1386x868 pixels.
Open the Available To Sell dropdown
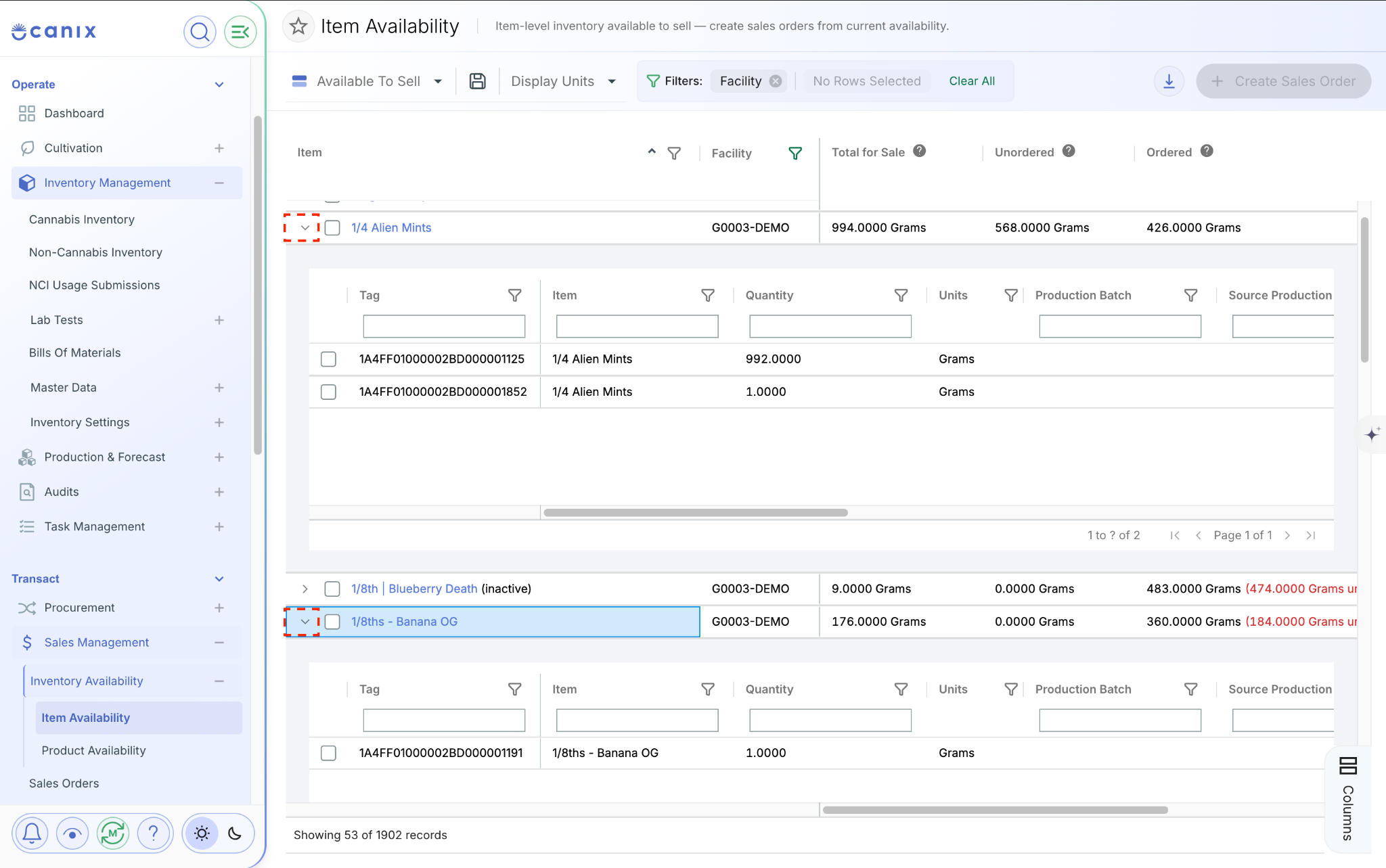click(x=367, y=81)
